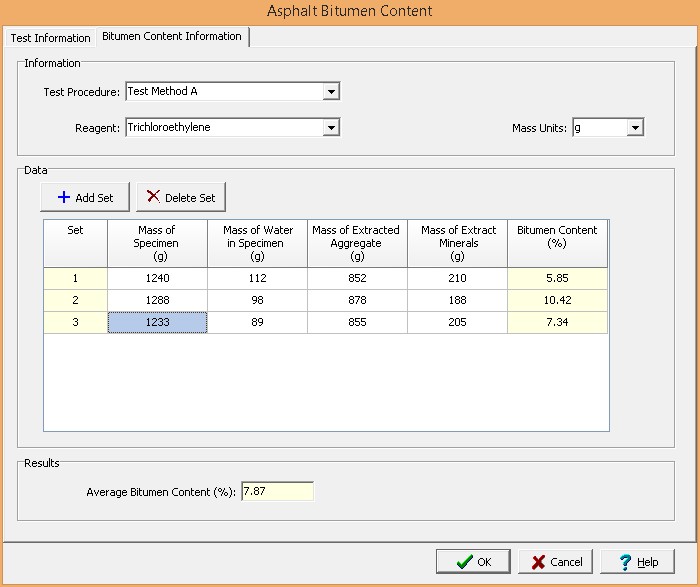
Task: Switch to the Test Information tab
Action: point(49,38)
